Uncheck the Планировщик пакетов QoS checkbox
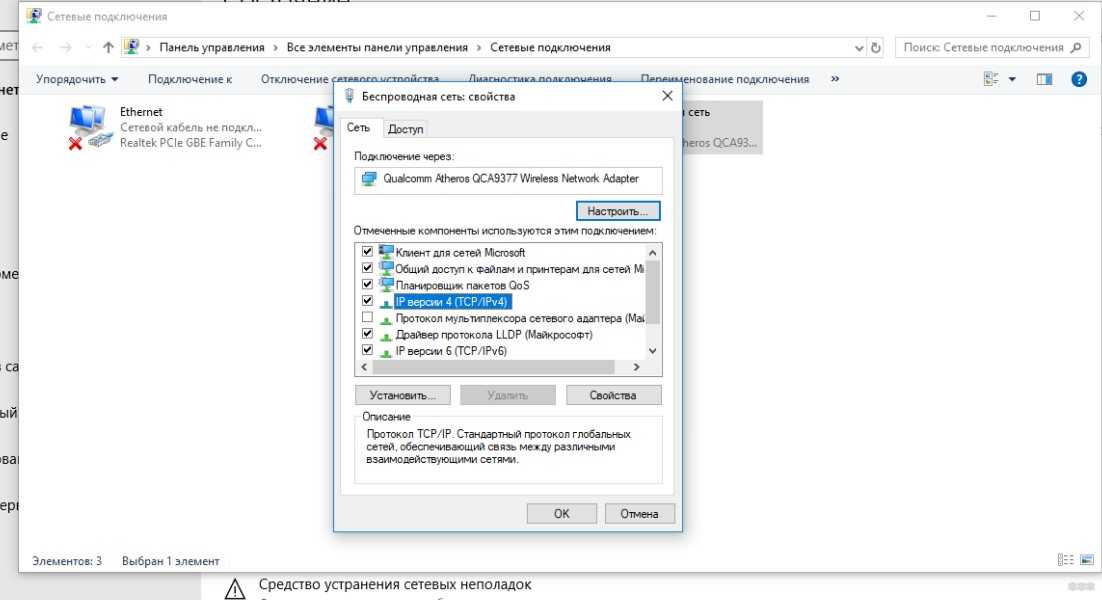1102x600 pixels. tap(367, 285)
